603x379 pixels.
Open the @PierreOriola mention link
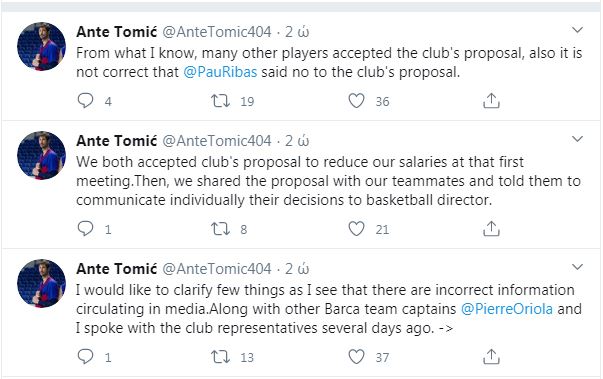(507, 309)
